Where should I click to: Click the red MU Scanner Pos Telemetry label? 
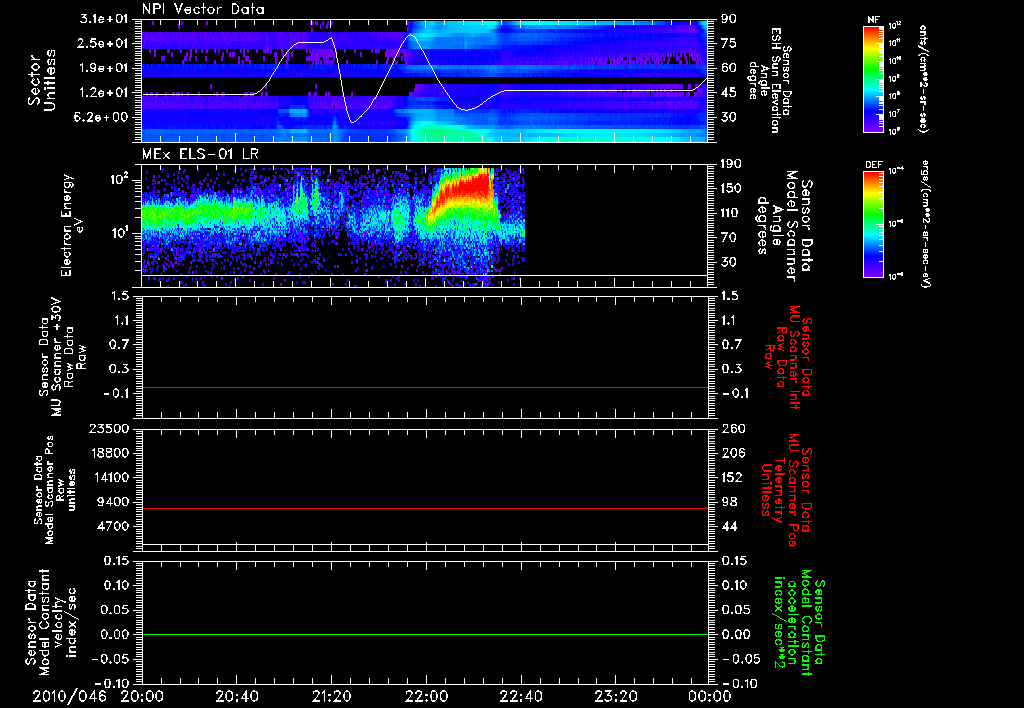[787, 490]
